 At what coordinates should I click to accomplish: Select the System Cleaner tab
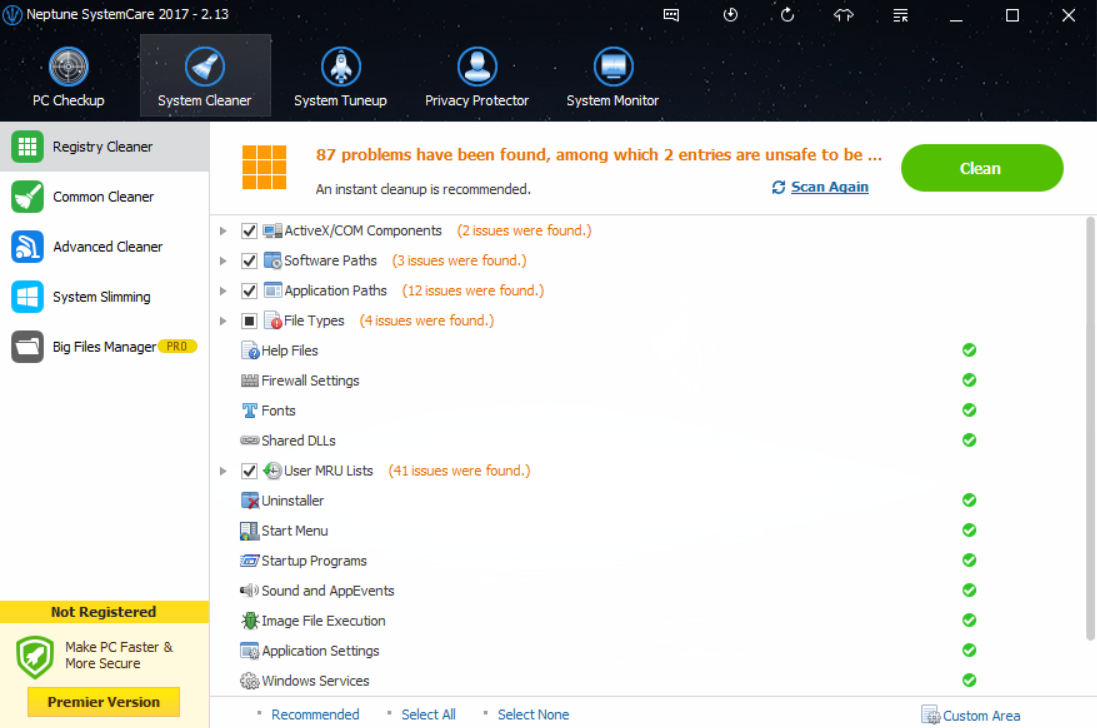pos(205,76)
